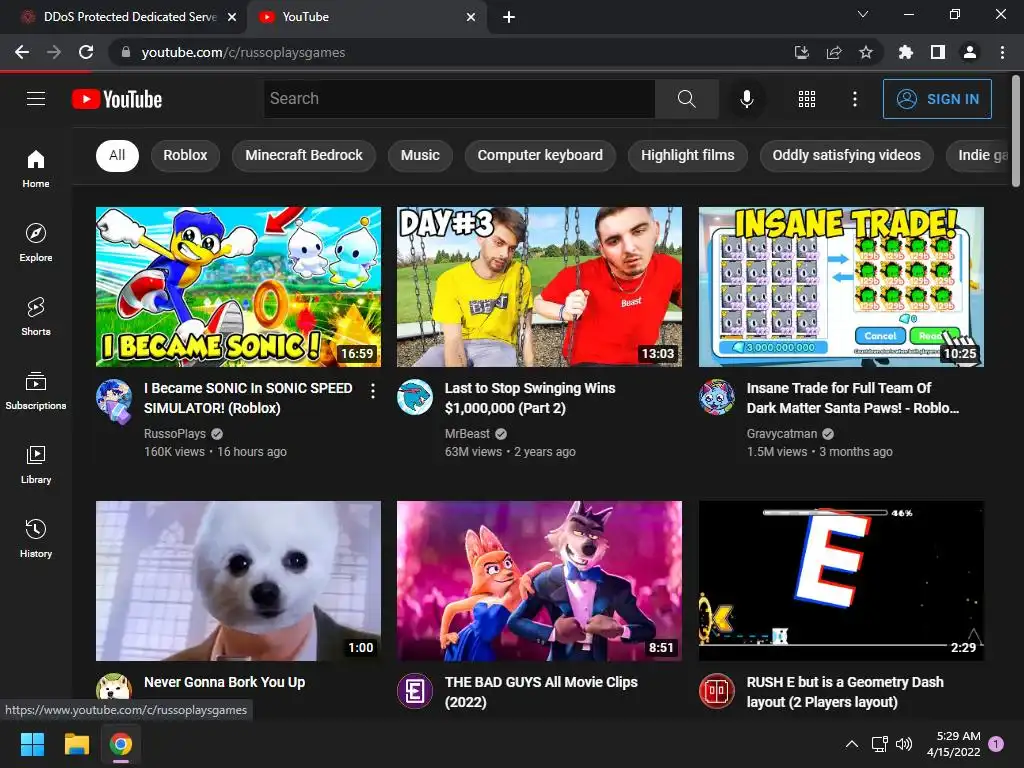Open Library in the sidebar
The width and height of the screenshot is (1024, 768).
[x=36, y=464]
